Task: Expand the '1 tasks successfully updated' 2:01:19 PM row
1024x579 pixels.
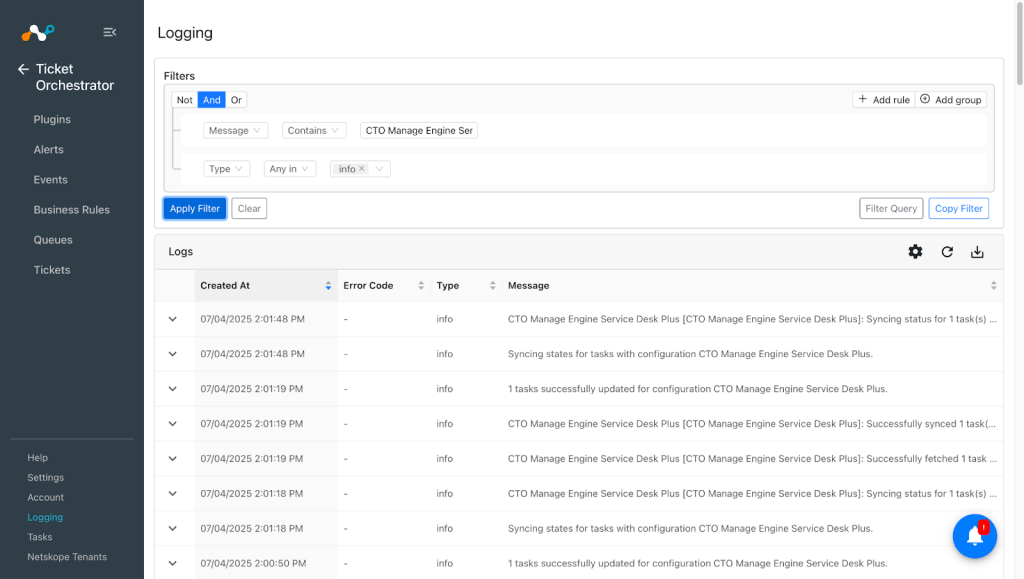Action: click(172, 389)
